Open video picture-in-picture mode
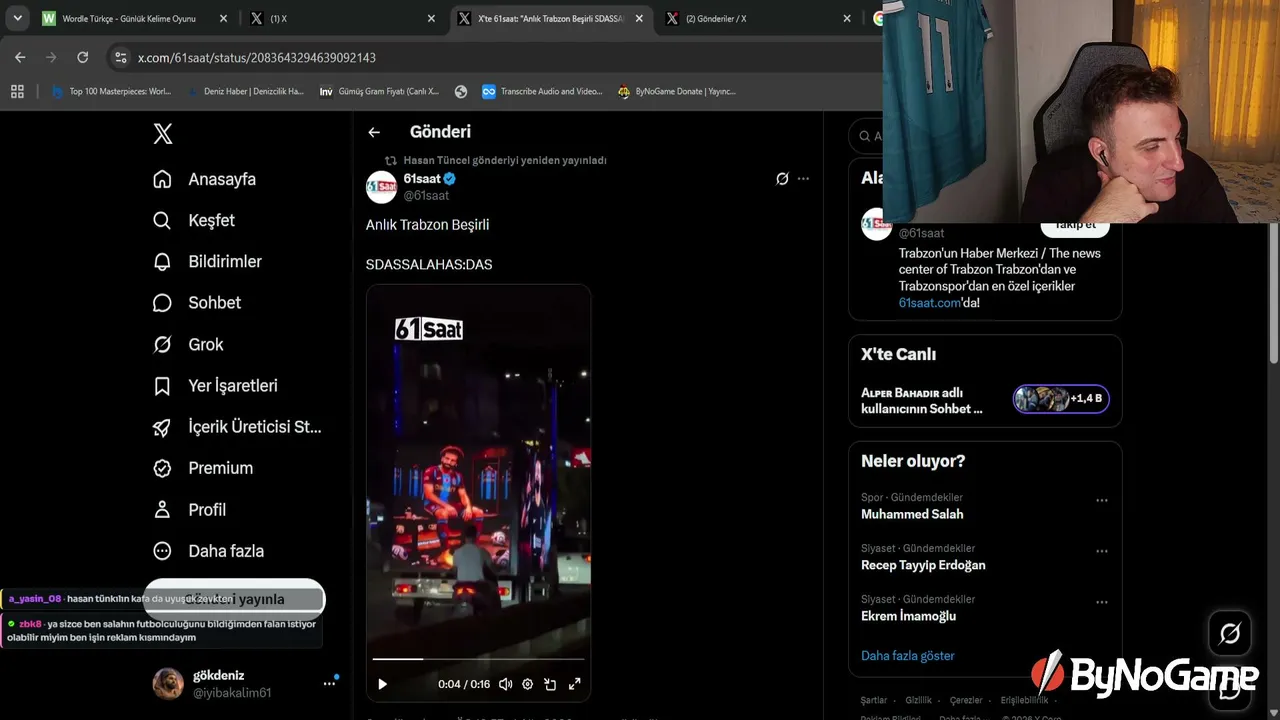 [x=550, y=684]
